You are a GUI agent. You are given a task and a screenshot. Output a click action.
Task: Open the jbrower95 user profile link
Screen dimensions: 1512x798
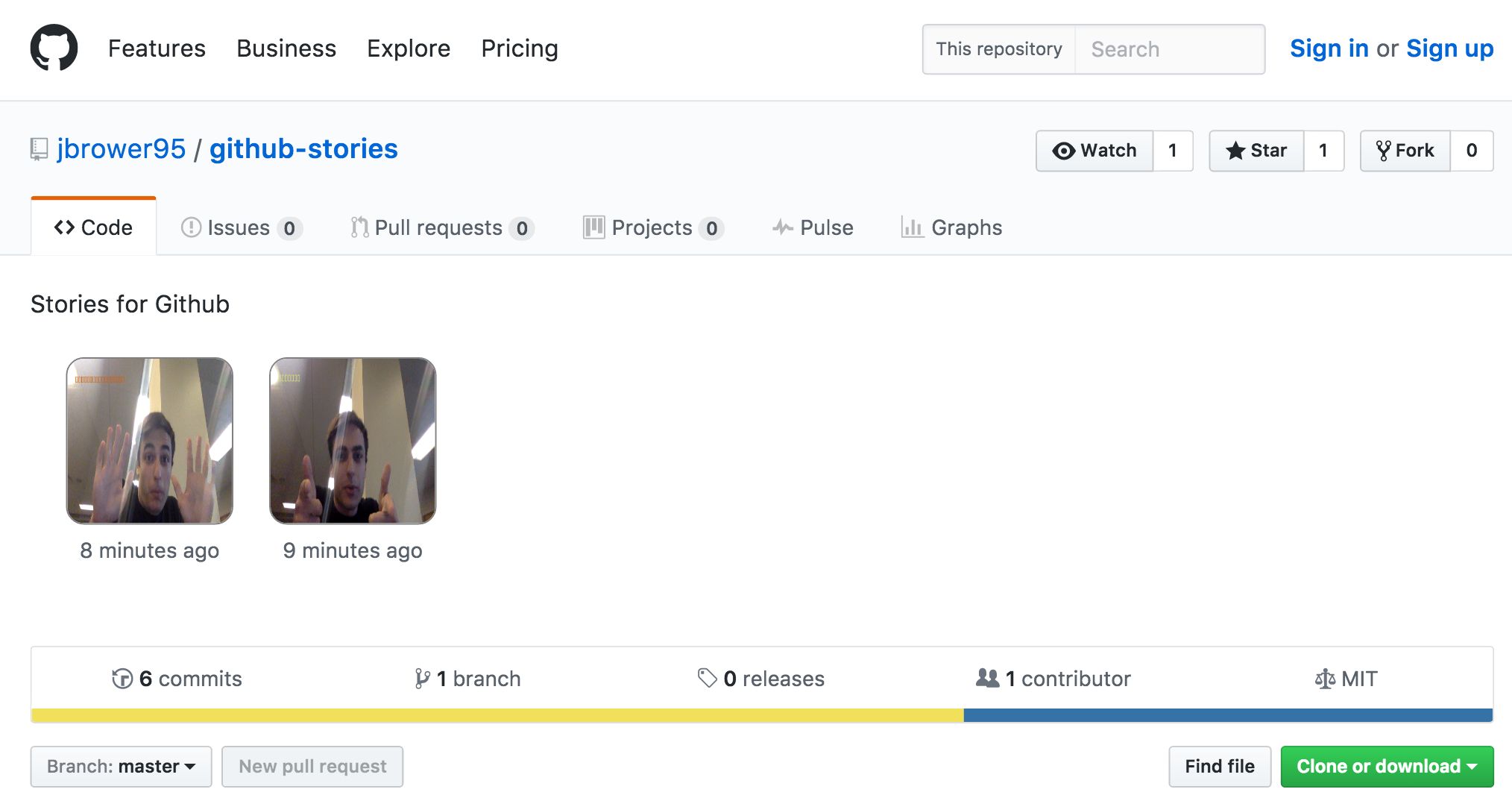(121, 149)
